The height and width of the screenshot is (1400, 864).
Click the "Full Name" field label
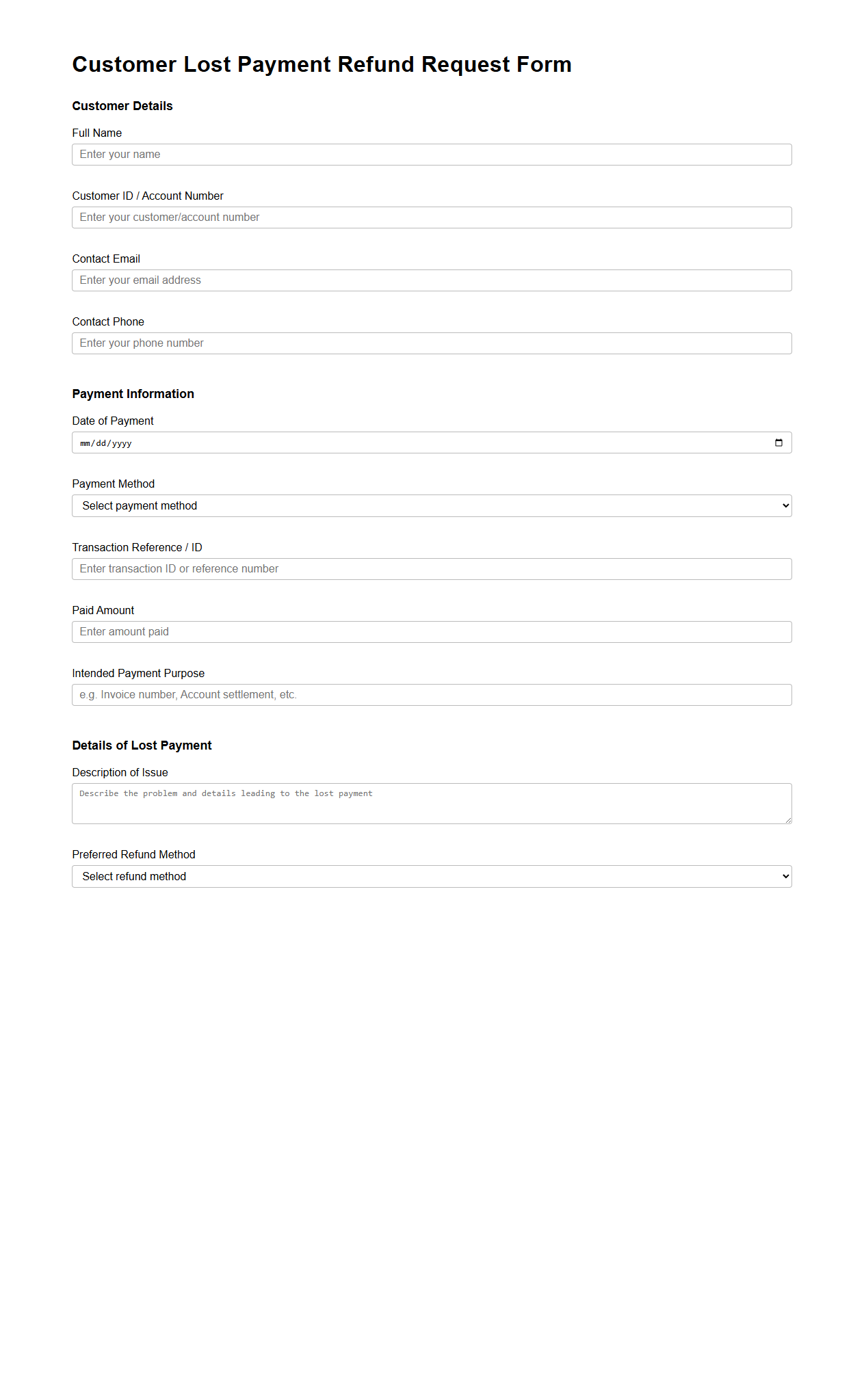97,133
